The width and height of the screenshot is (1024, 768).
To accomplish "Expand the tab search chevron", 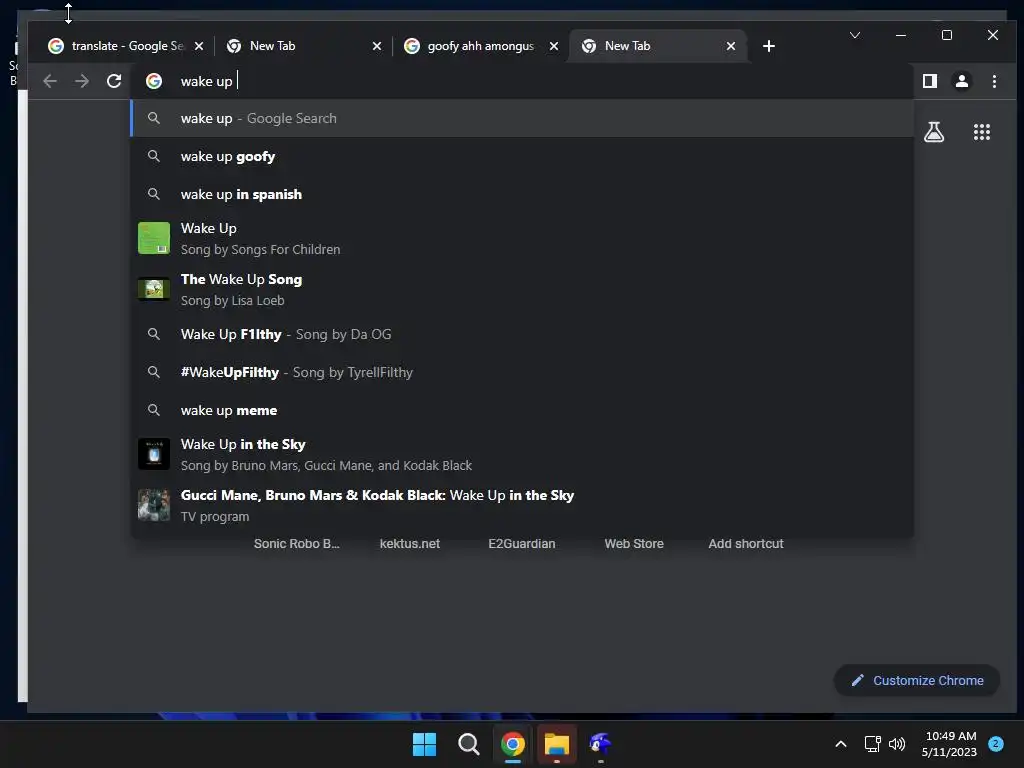I will pos(855,35).
